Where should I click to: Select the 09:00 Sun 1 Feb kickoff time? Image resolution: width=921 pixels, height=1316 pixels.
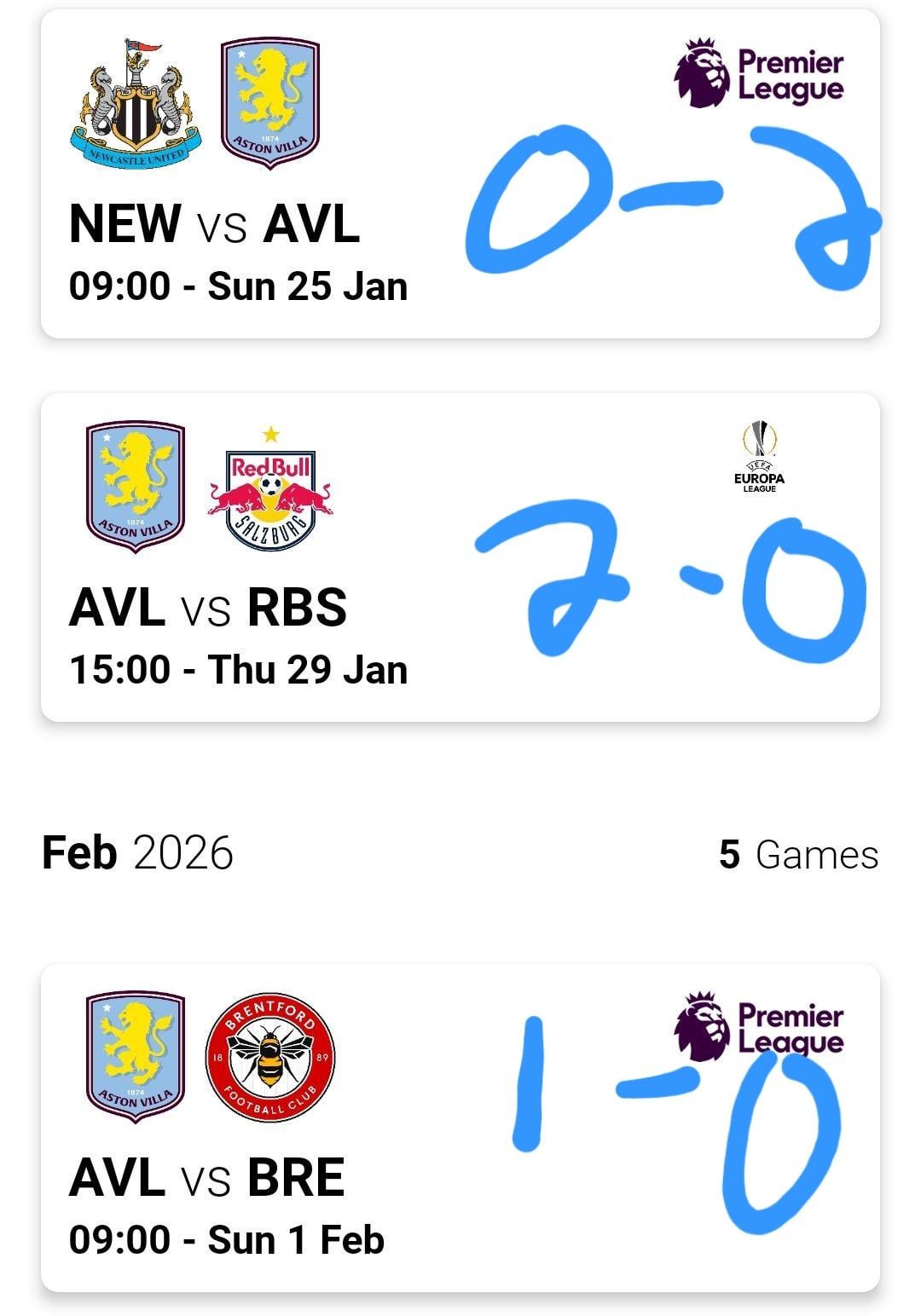pyautogui.click(x=226, y=1240)
